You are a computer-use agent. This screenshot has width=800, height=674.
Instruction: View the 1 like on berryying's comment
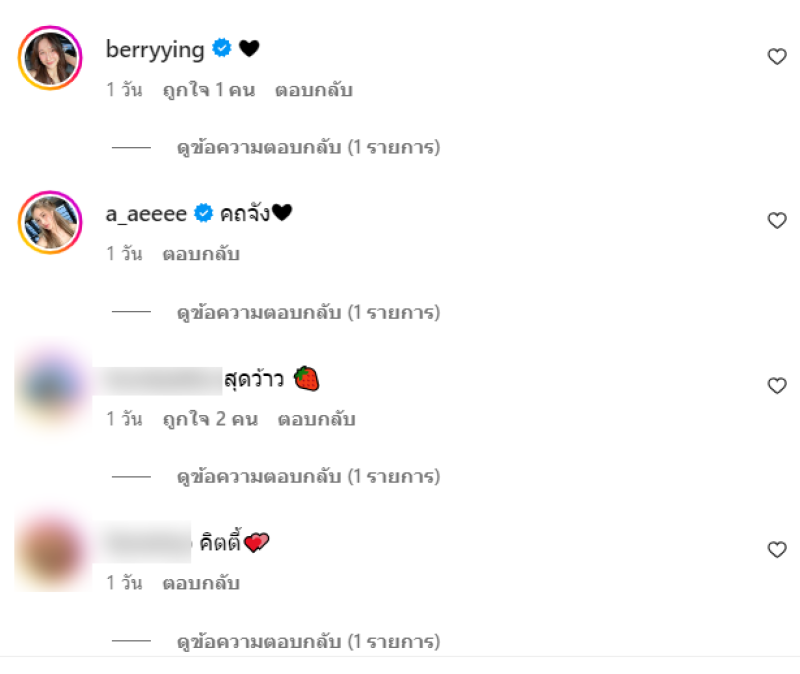[209, 90]
